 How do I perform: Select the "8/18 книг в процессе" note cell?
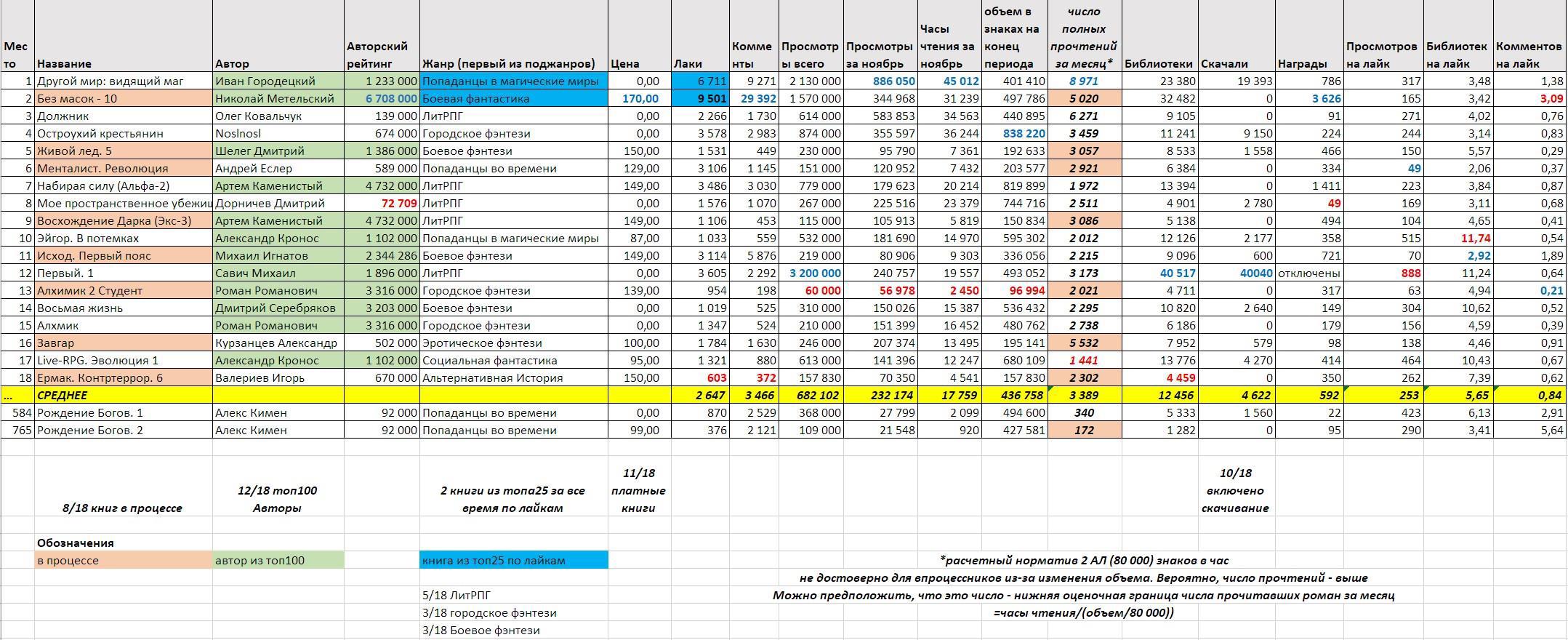[x=122, y=508]
